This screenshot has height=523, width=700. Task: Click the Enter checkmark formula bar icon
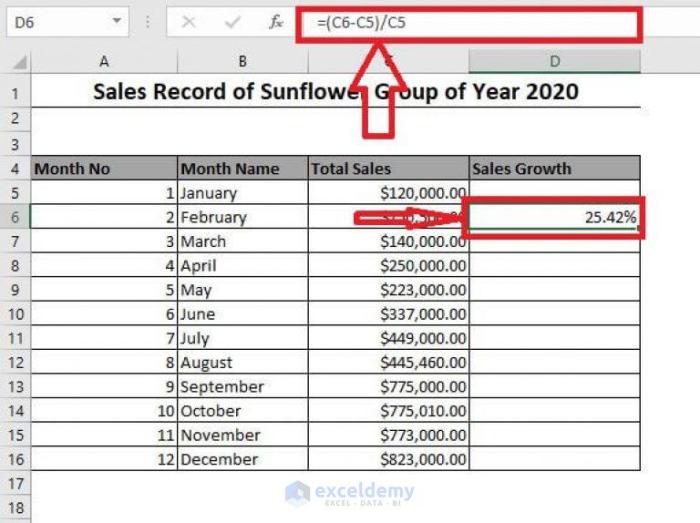232,22
